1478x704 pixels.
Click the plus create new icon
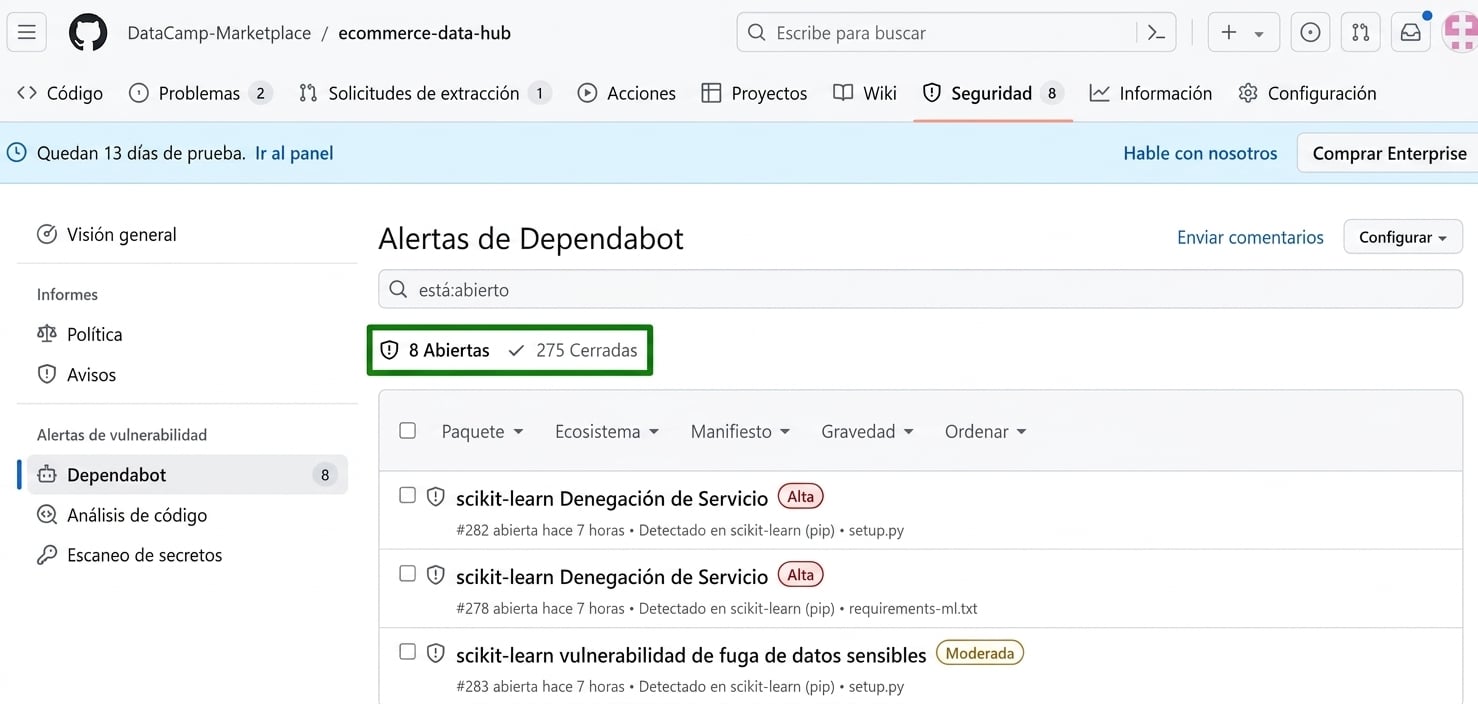(x=1229, y=33)
